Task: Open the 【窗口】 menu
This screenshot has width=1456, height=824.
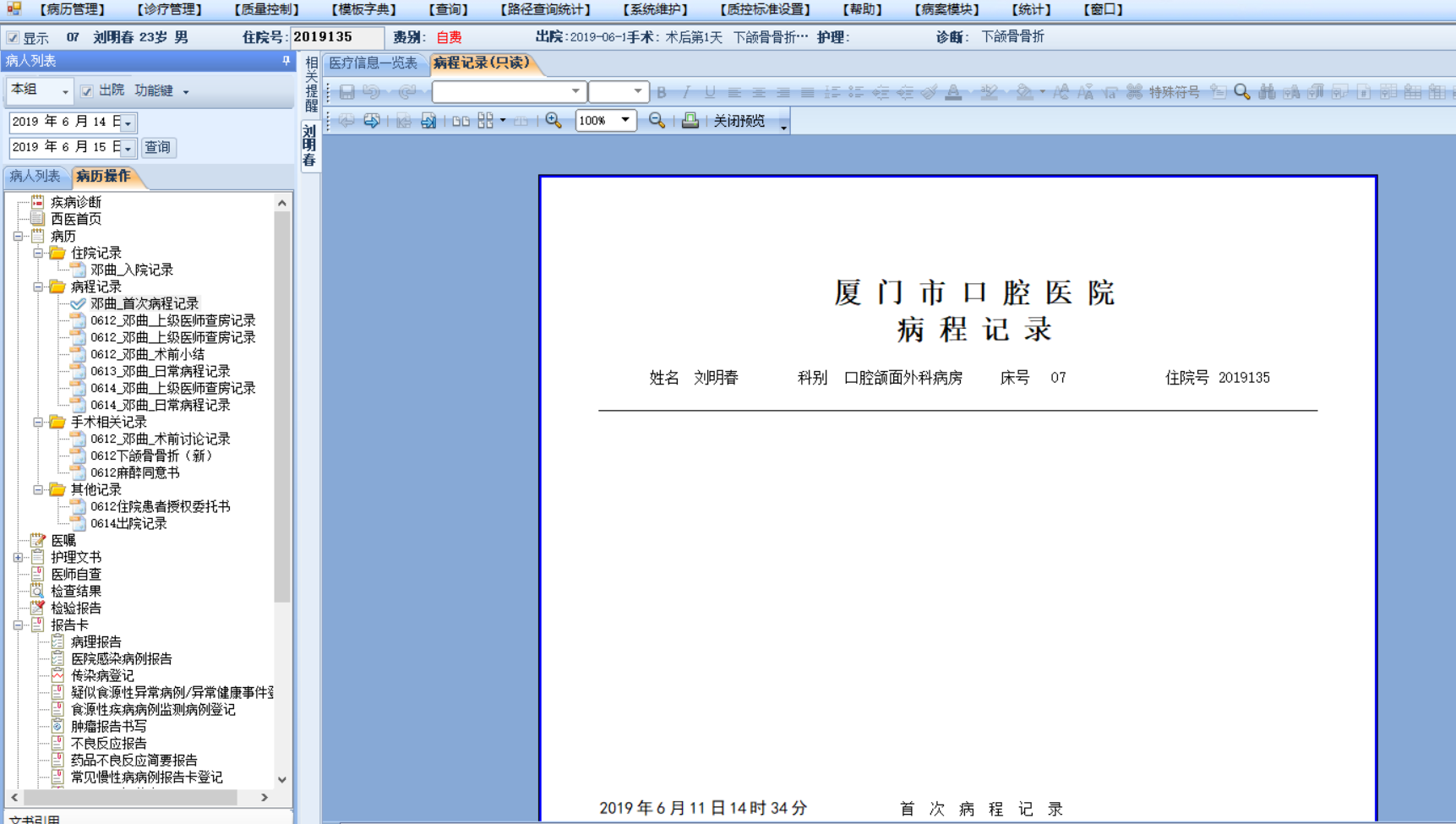Action: click(x=1103, y=9)
